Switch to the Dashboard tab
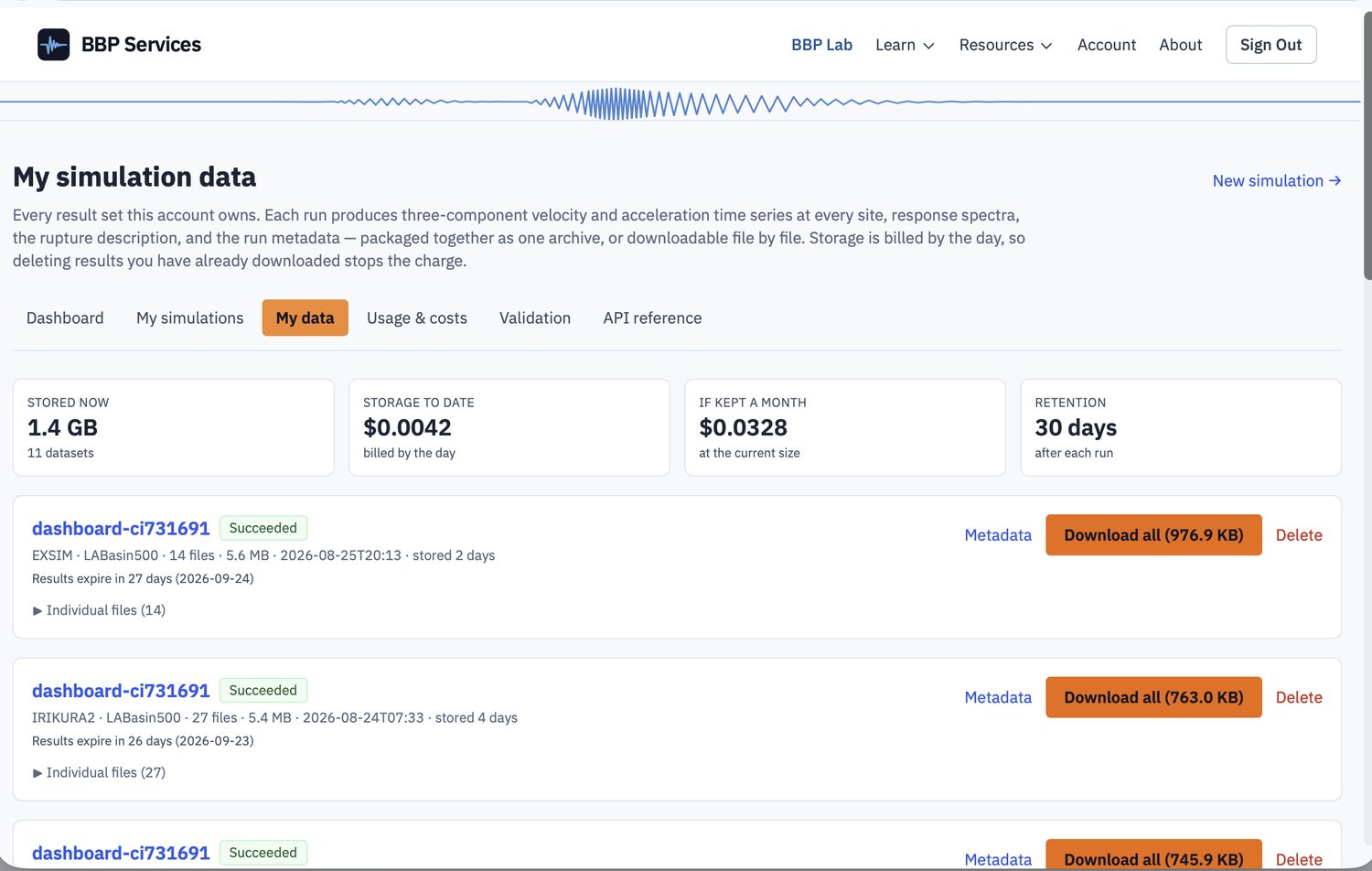1372x871 pixels. (x=65, y=317)
